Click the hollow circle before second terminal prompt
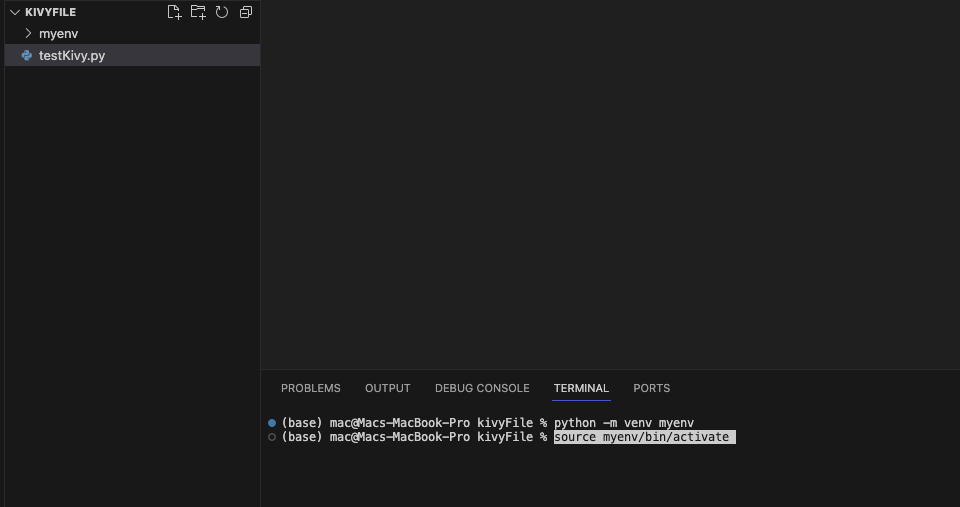 [272, 437]
